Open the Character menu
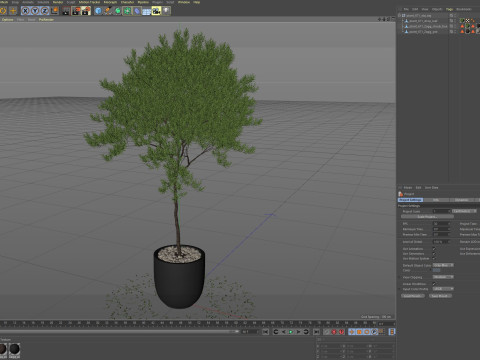The width and height of the screenshot is (480, 360). (x=127, y=2)
